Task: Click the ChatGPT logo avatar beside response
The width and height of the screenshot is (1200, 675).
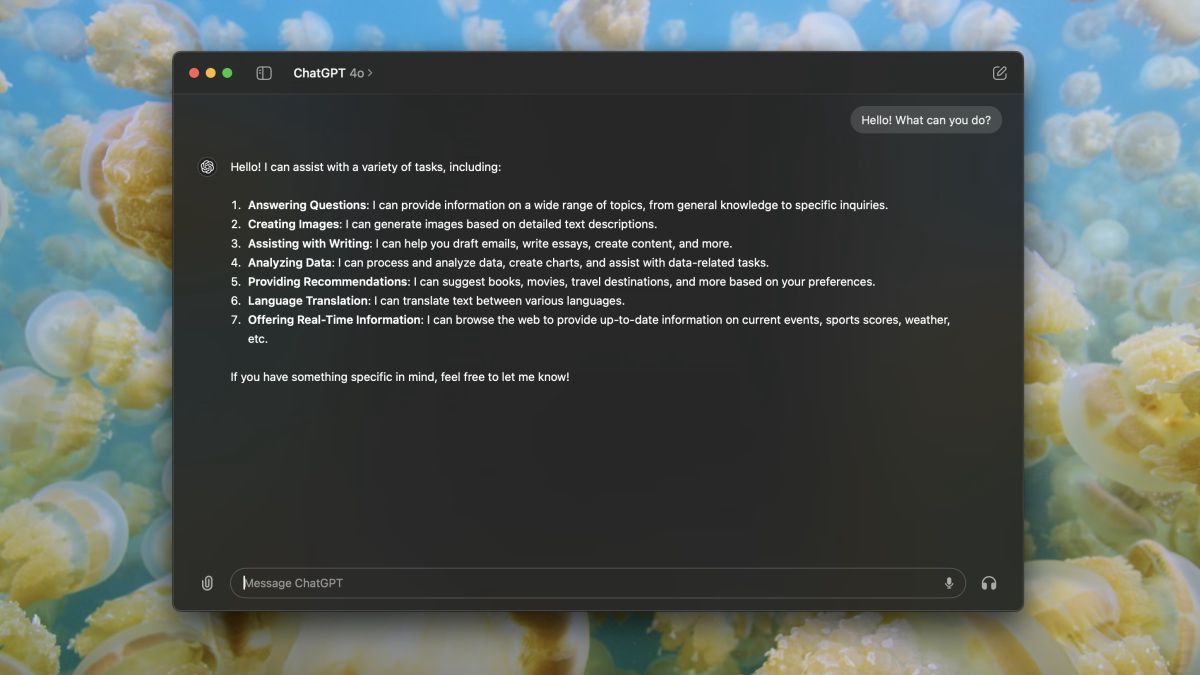Action: tap(207, 167)
